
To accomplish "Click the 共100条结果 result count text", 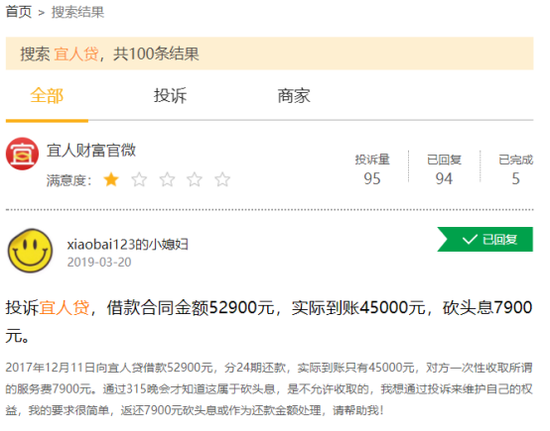I will coord(156,54).
